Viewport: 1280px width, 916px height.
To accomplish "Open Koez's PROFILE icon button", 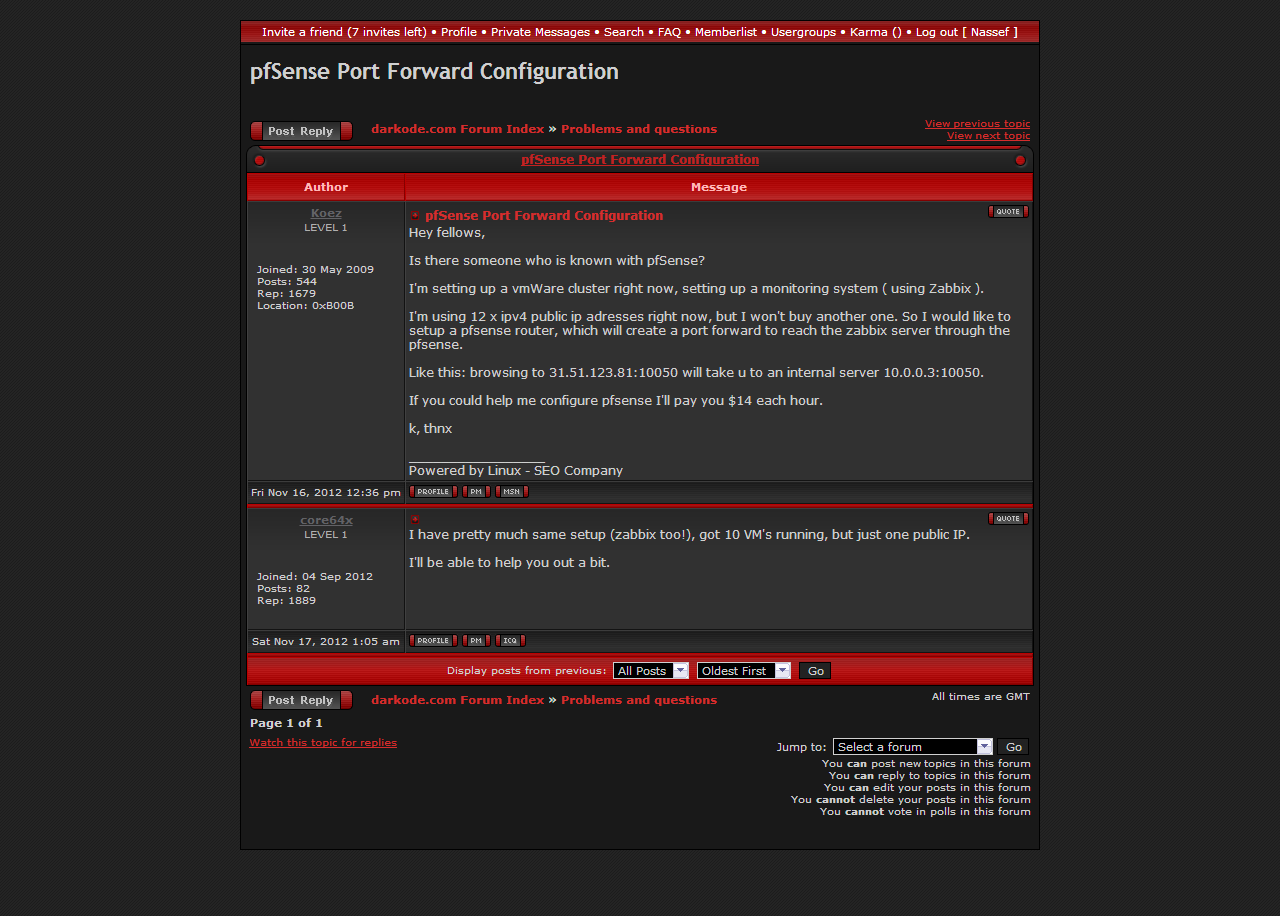I will [x=433, y=492].
